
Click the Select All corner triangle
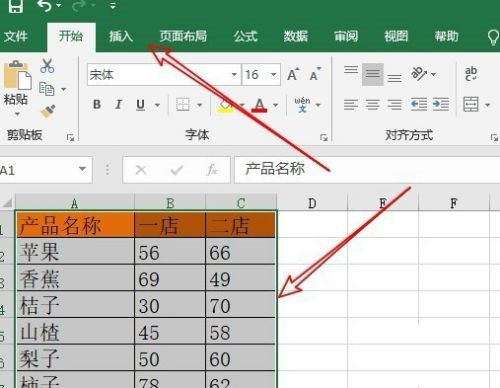(x=7, y=203)
